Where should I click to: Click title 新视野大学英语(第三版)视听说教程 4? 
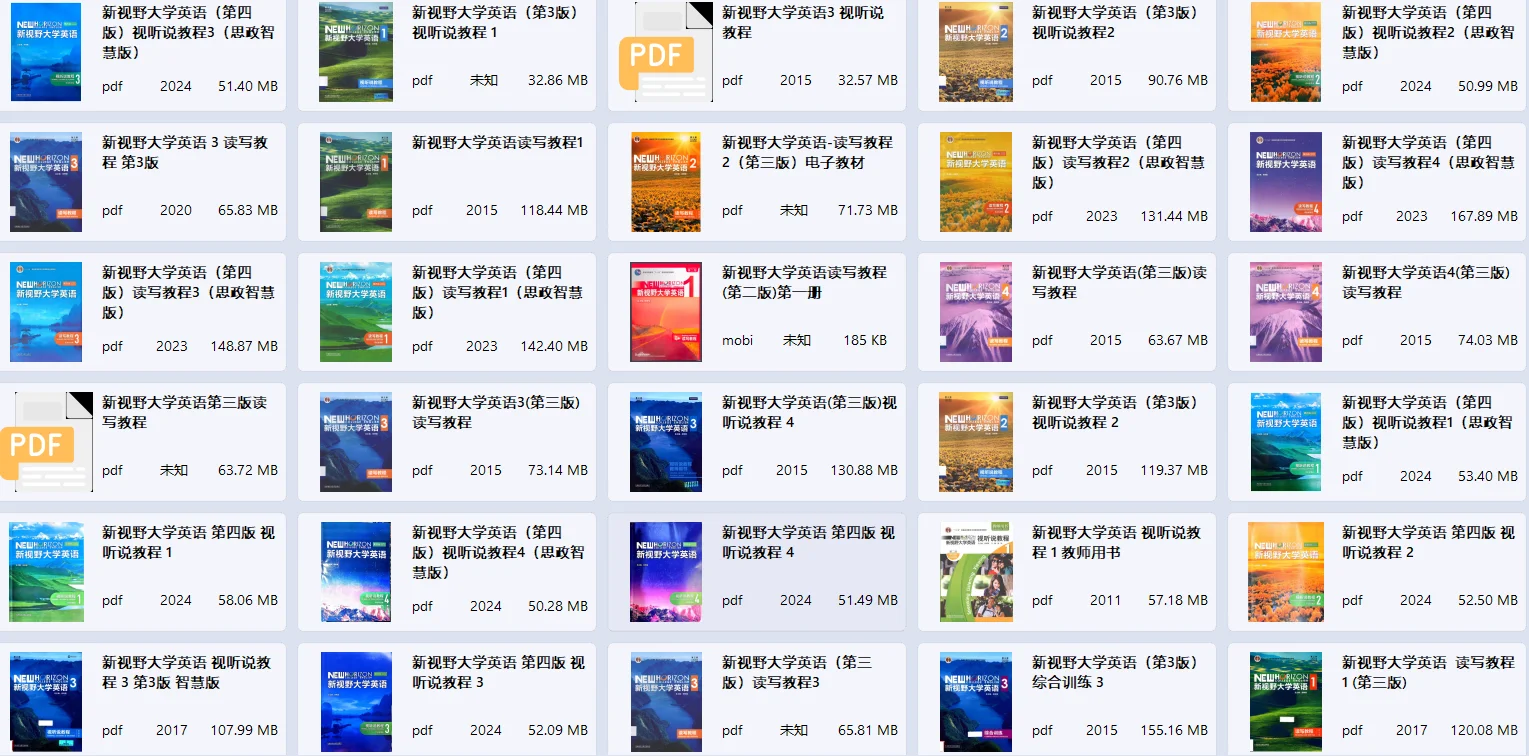coord(809,412)
